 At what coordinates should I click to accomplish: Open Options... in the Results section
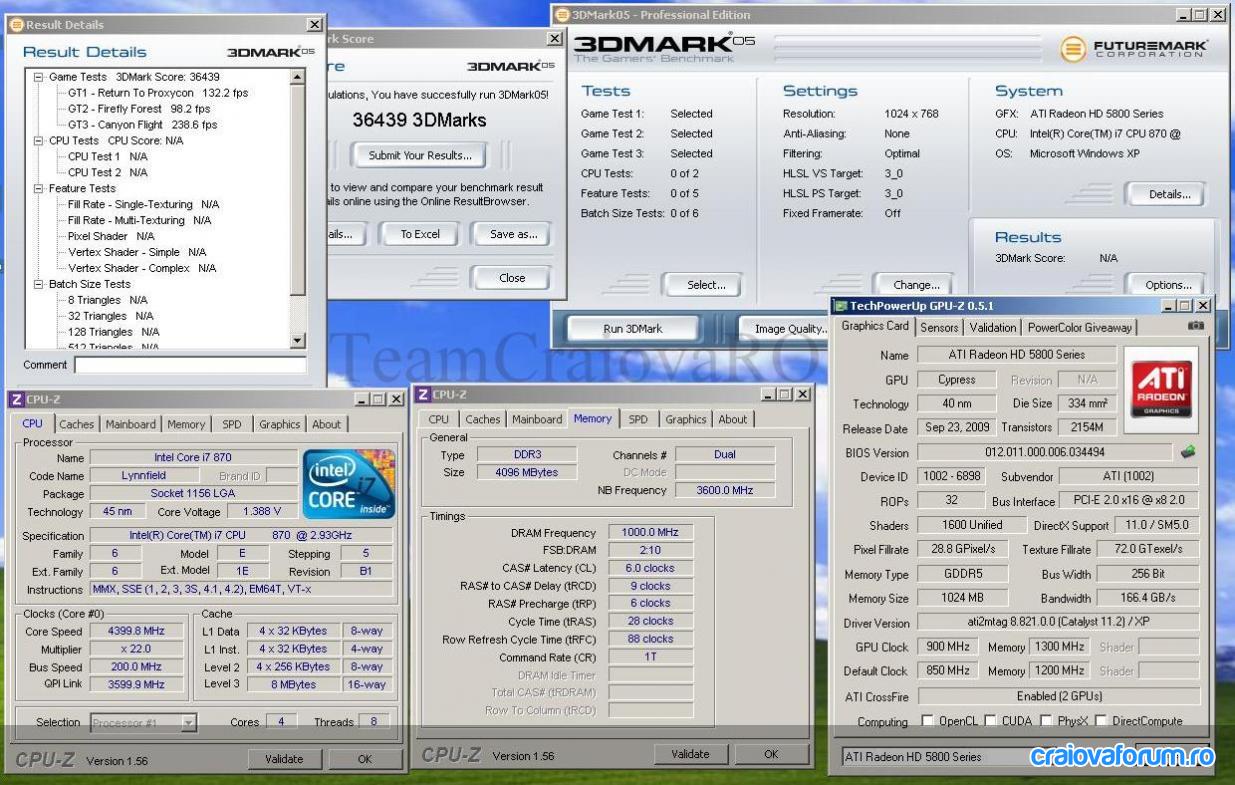point(1168,285)
